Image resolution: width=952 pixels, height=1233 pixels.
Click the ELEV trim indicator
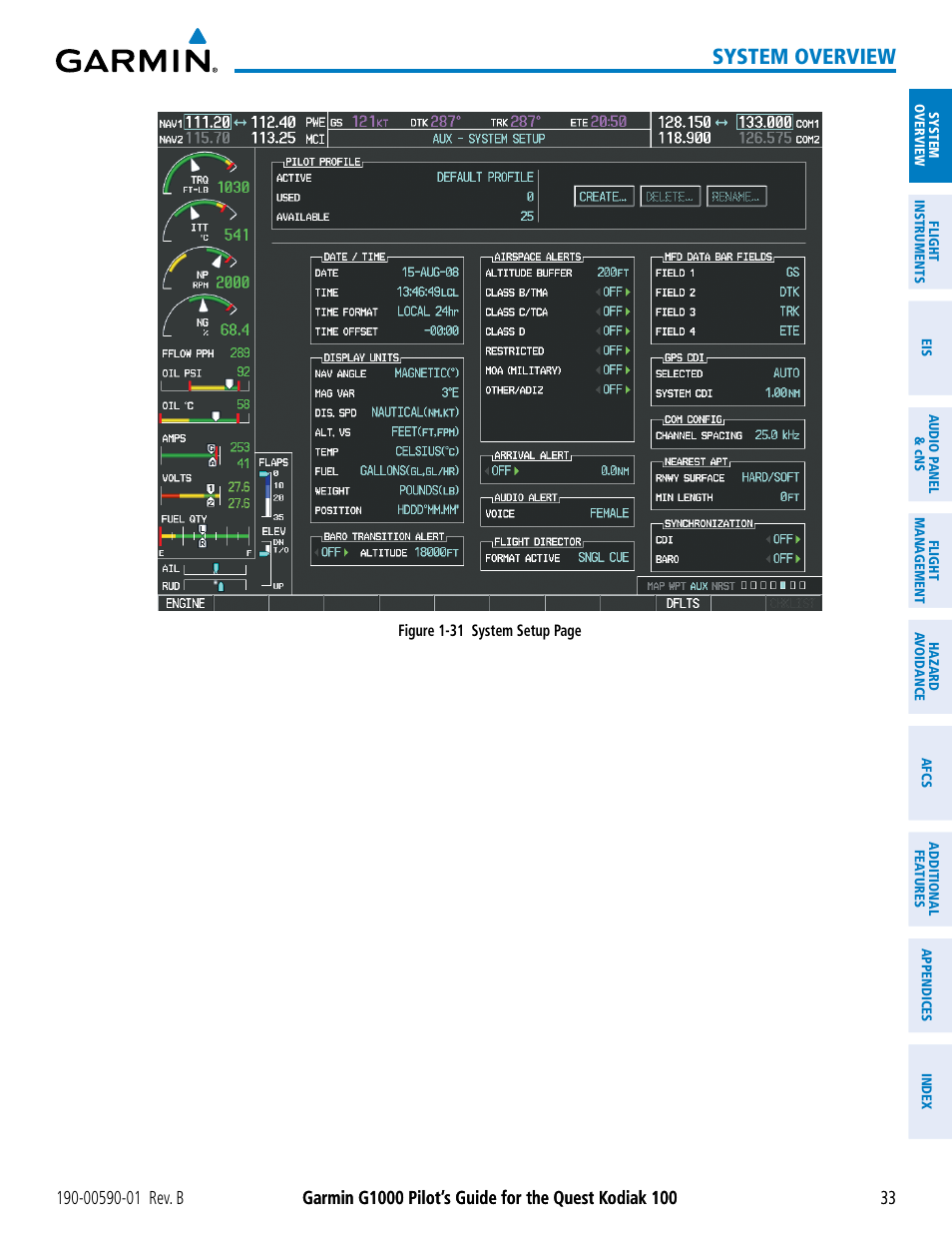click(x=273, y=557)
